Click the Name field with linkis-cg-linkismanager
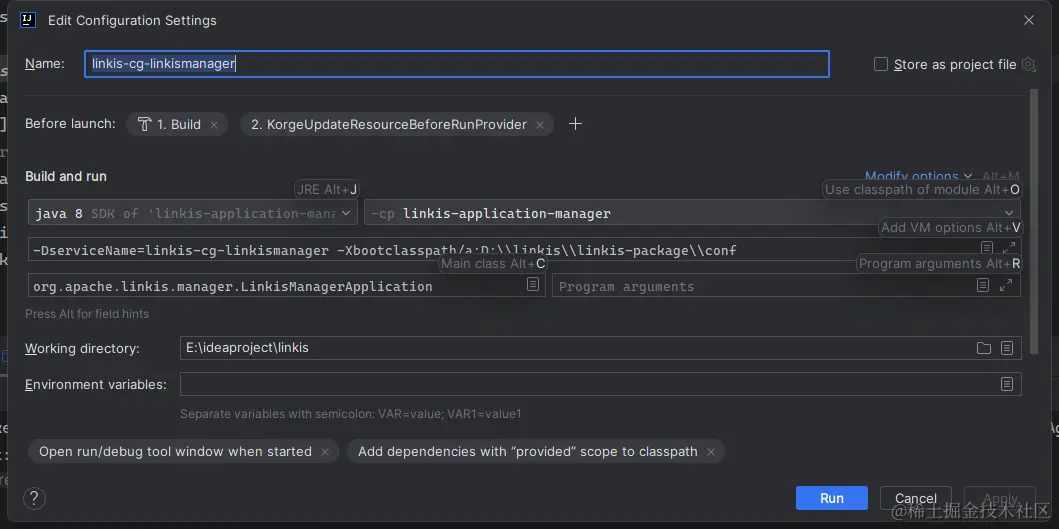This screenshot has height=529, width=1059. tap(457, 64)
